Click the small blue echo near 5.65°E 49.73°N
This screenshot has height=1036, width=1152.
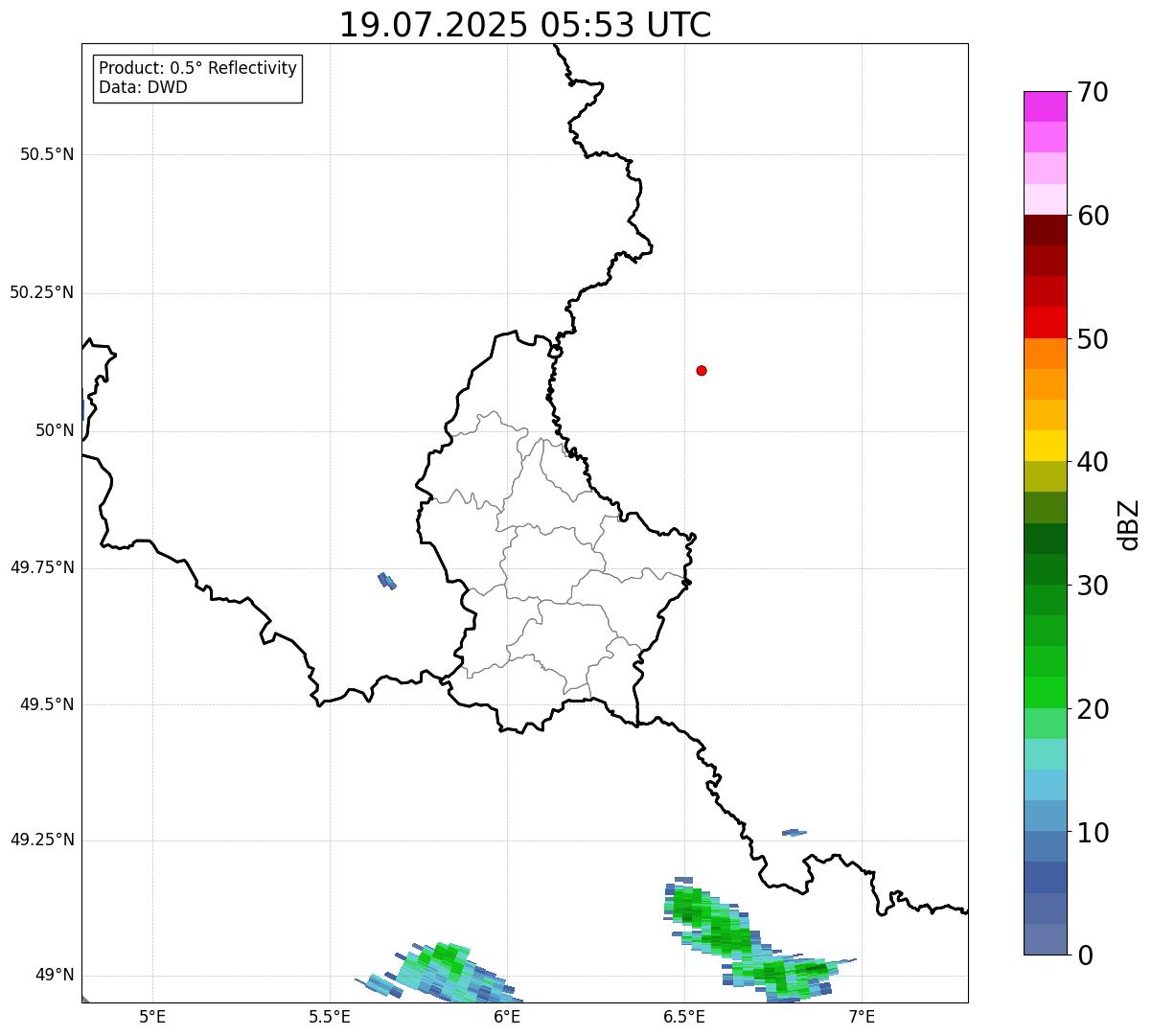[387, 581]
